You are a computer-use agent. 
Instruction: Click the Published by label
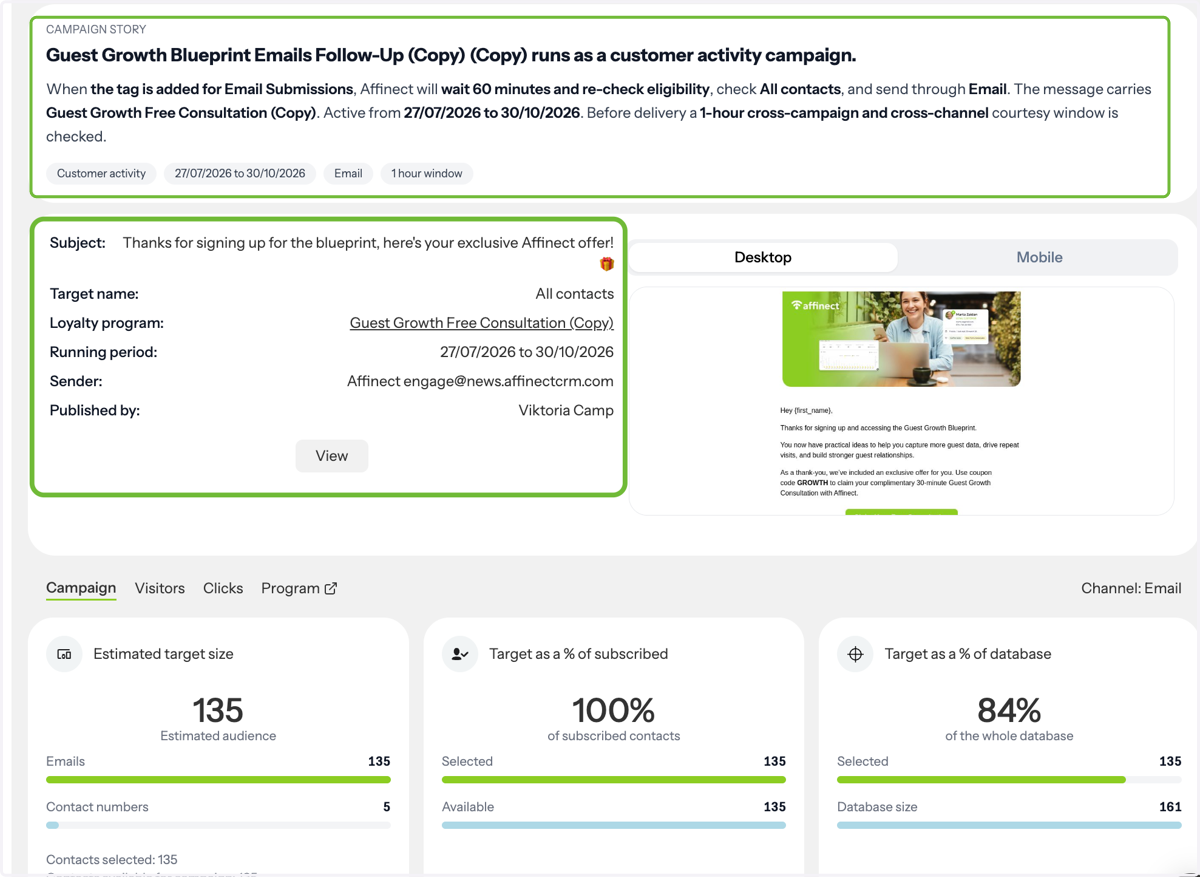[x=95, y=410]
